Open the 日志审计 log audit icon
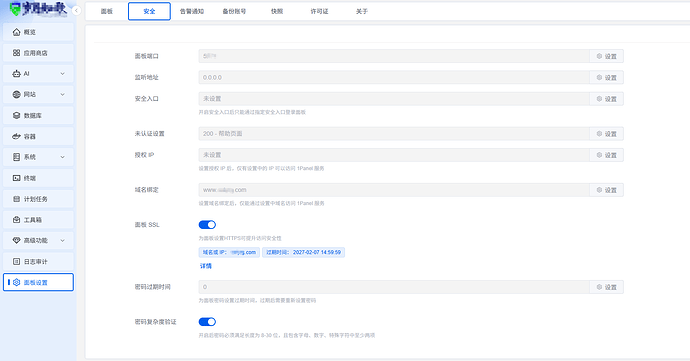This screenshot has width=690, height=361. point(16,262)
